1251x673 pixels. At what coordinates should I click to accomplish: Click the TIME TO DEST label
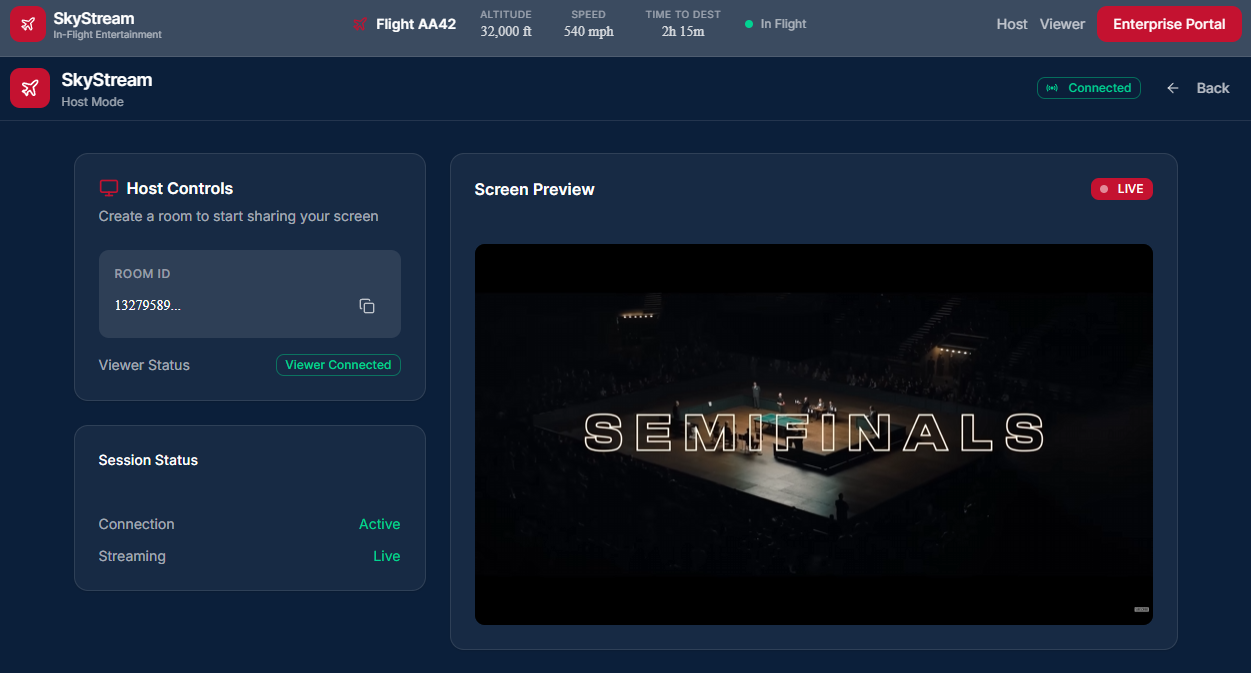(683, 15)
